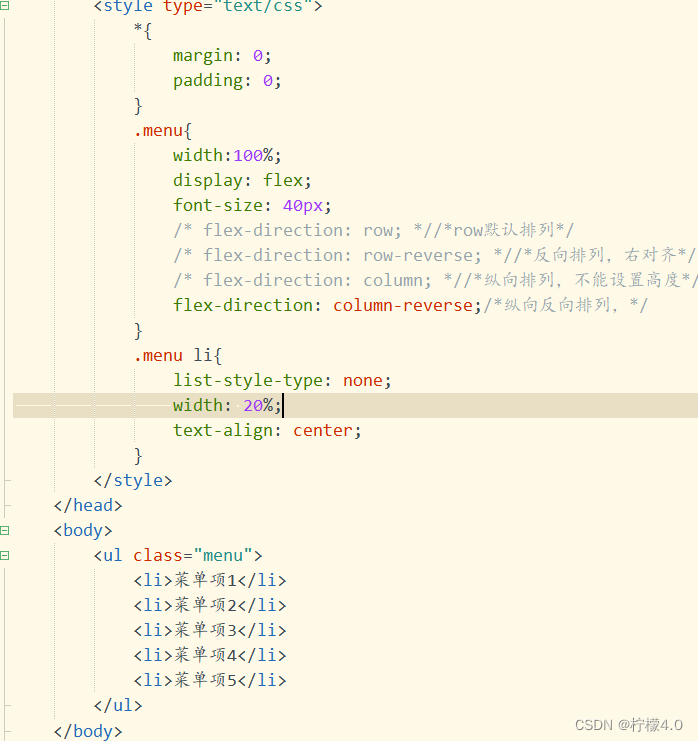Collapse the style tag fold marker
698x741 pixels.
point(4,6)
